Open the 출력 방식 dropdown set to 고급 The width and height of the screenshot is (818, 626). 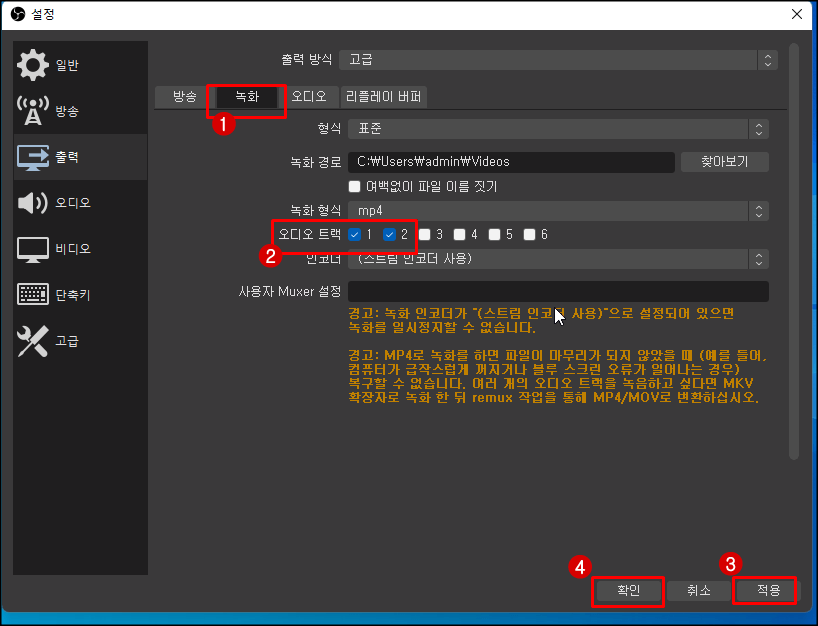point(558,60)
